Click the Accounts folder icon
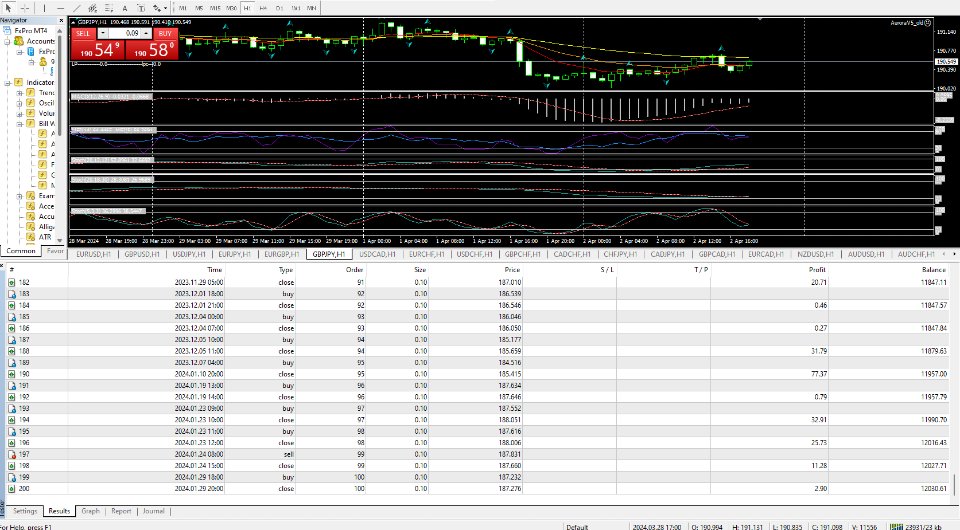 coord(19,41)
